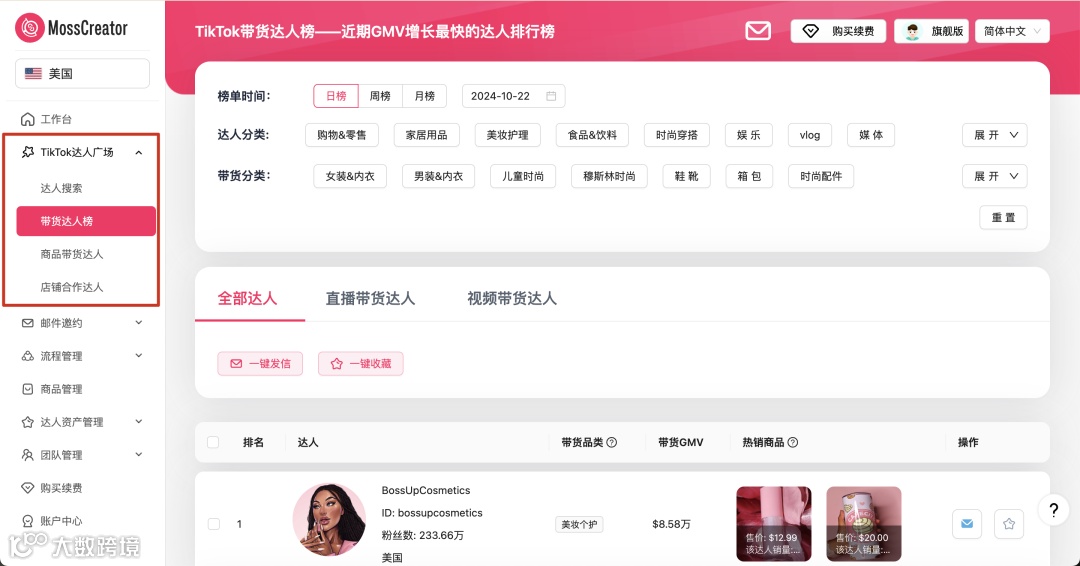Open the 简体中文 language dropdown
1080x566 pixels.
pyautogui.click(x=1012, y=31)
